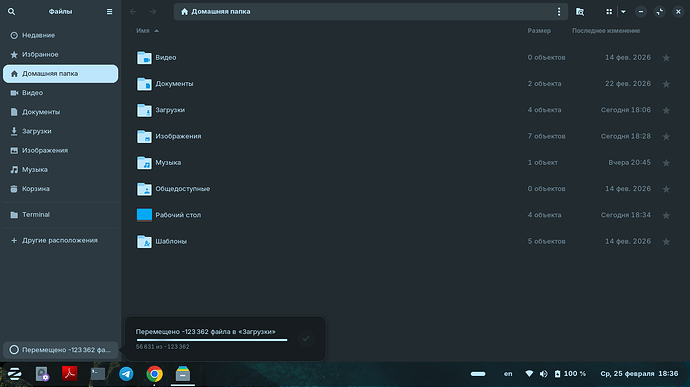Click the file operations progress button in the sidebar
The image size is (690, 387).
click(x=60, y=350)
